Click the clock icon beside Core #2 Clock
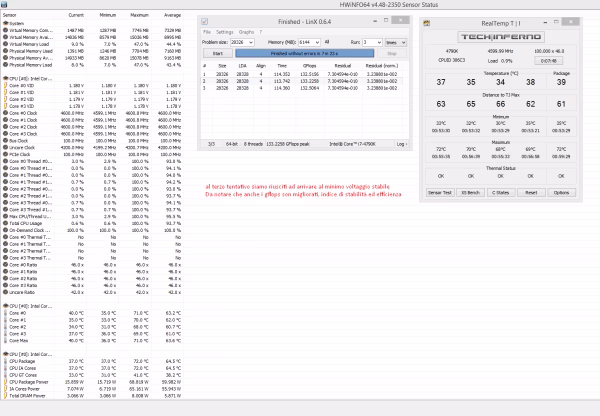This screenshot has height=416, width=600. point(5,127)
